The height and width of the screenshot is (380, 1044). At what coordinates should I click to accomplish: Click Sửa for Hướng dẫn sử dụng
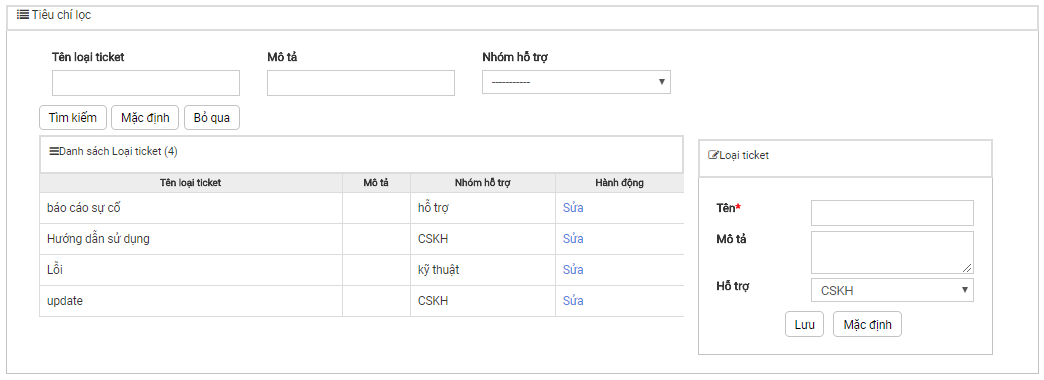[573, 239]
